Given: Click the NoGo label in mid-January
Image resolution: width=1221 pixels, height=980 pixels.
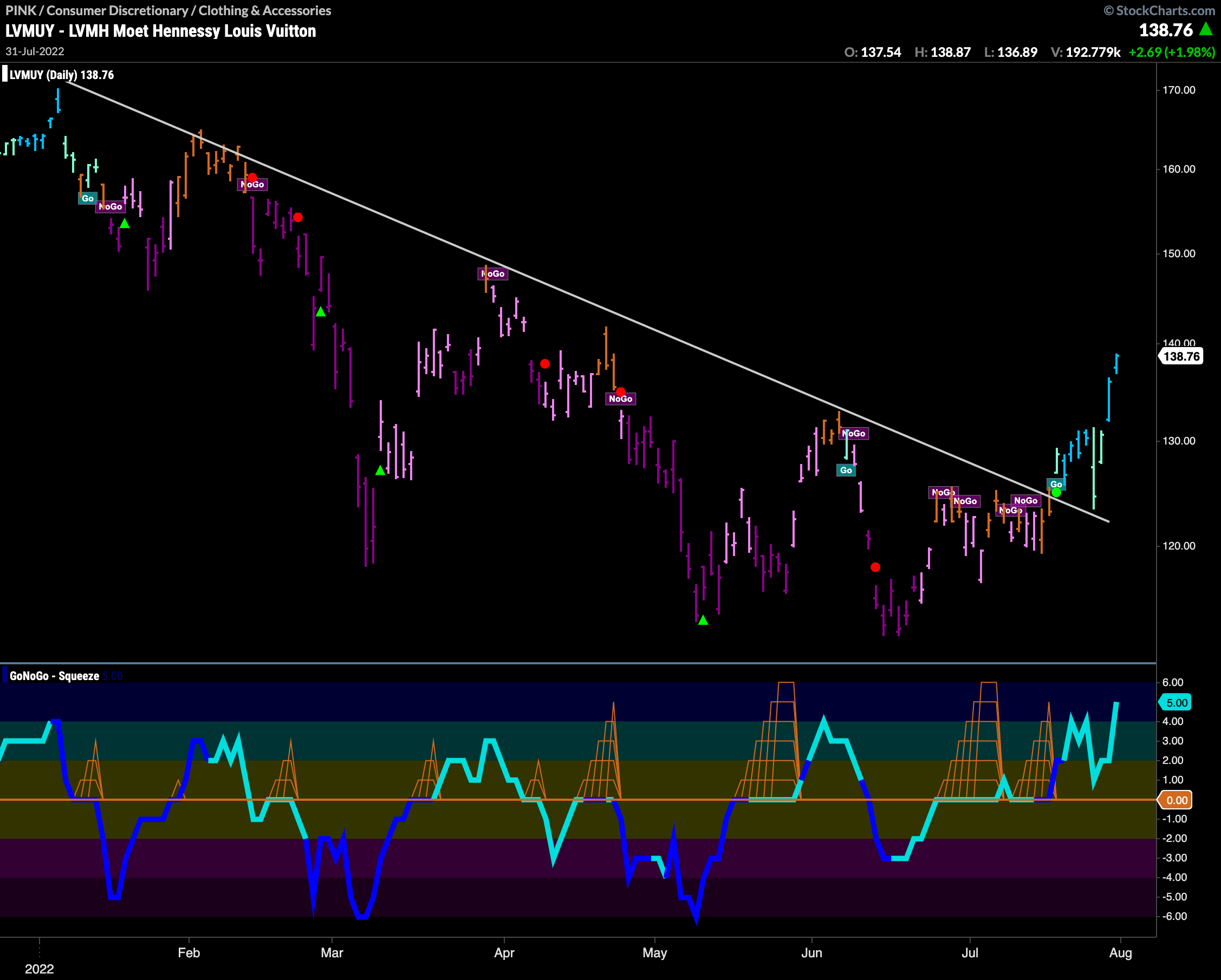Looking at the screenshot, I should coord(111,207).
